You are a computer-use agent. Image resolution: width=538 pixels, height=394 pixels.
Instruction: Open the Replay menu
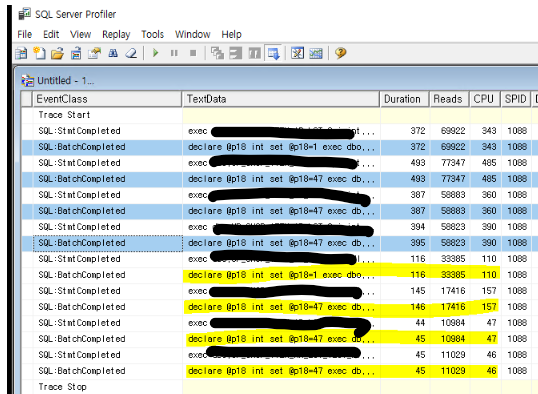pos(116,35)
